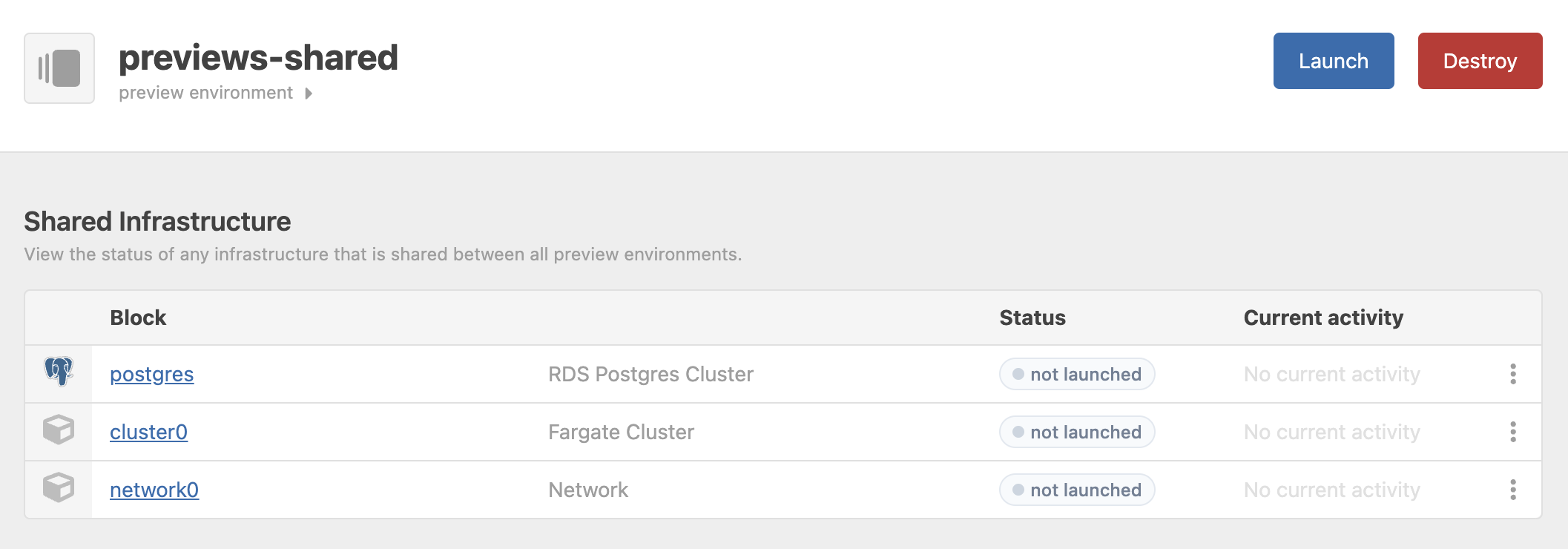The image size is (1568, 549).
Task: Click the Block column header
Action: coord(138,318)
